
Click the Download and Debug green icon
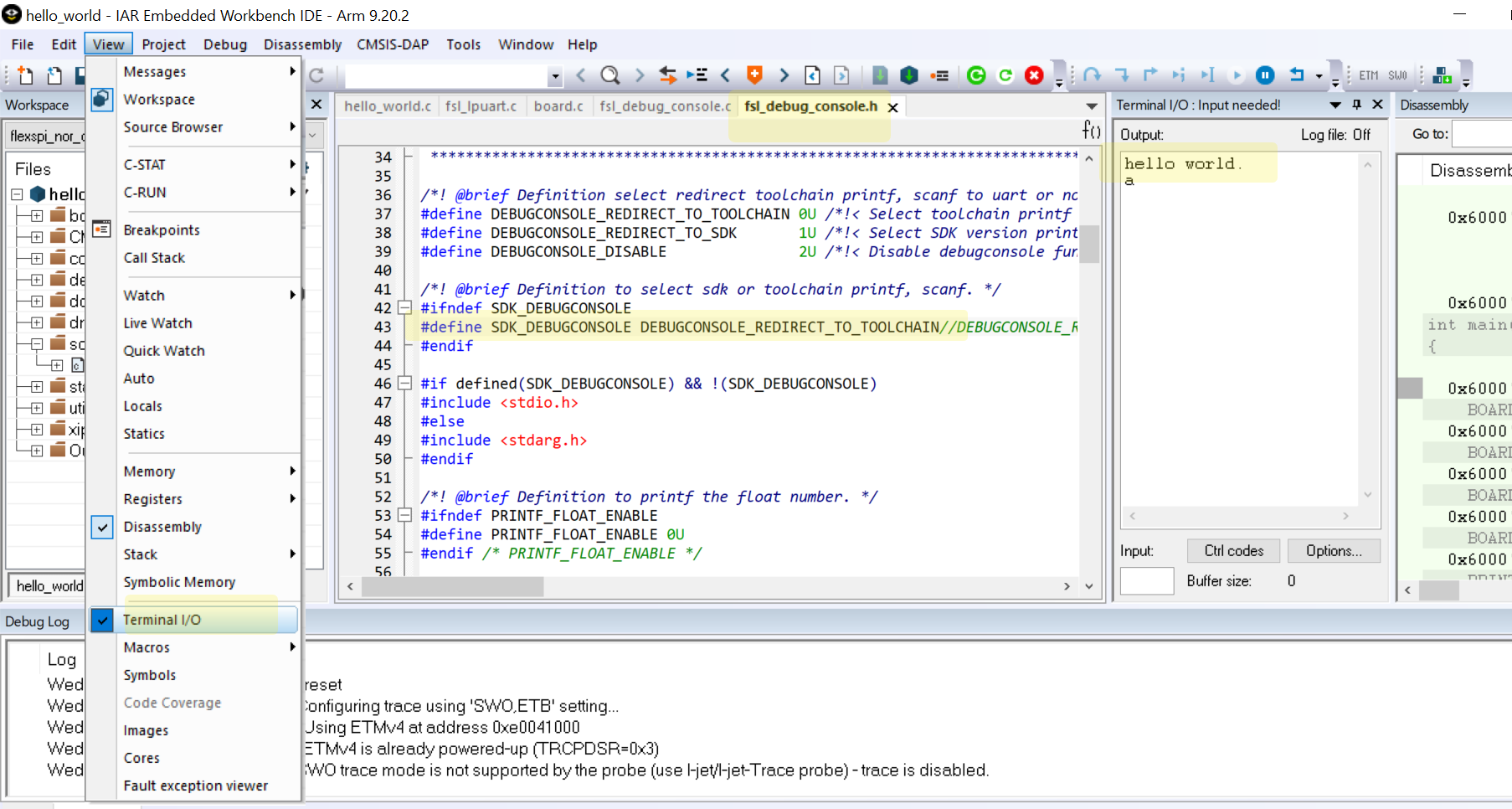(976, 75)
